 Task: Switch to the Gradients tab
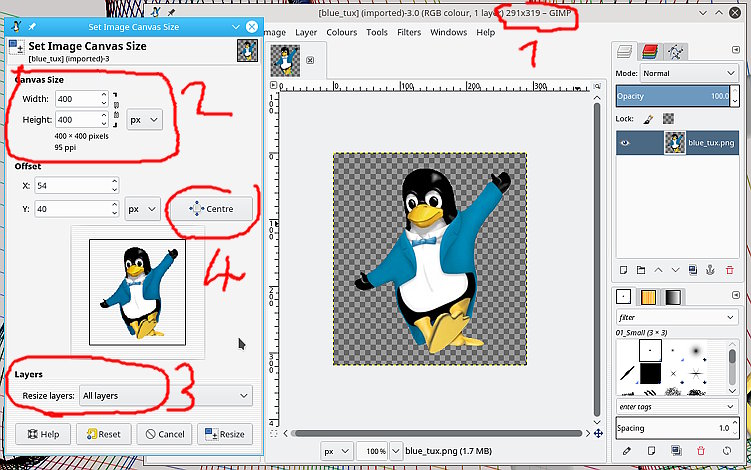[x=673, y=297]
